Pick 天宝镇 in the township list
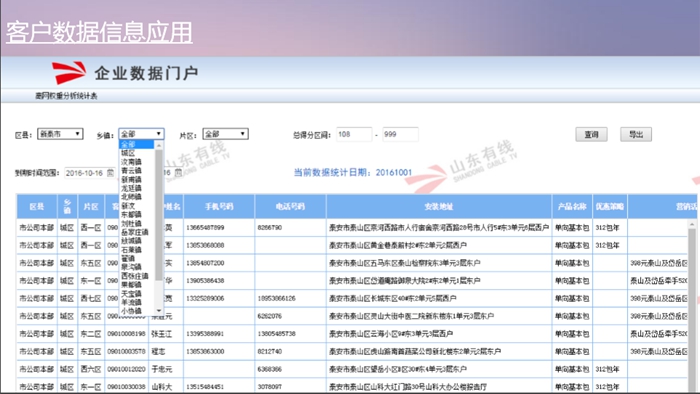This screenshot has width=700, height=394. [x=131, y=294]
